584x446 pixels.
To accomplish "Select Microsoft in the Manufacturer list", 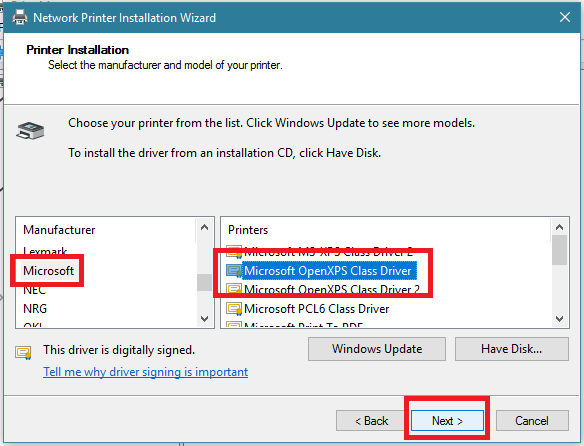I will tap(48, 271).
